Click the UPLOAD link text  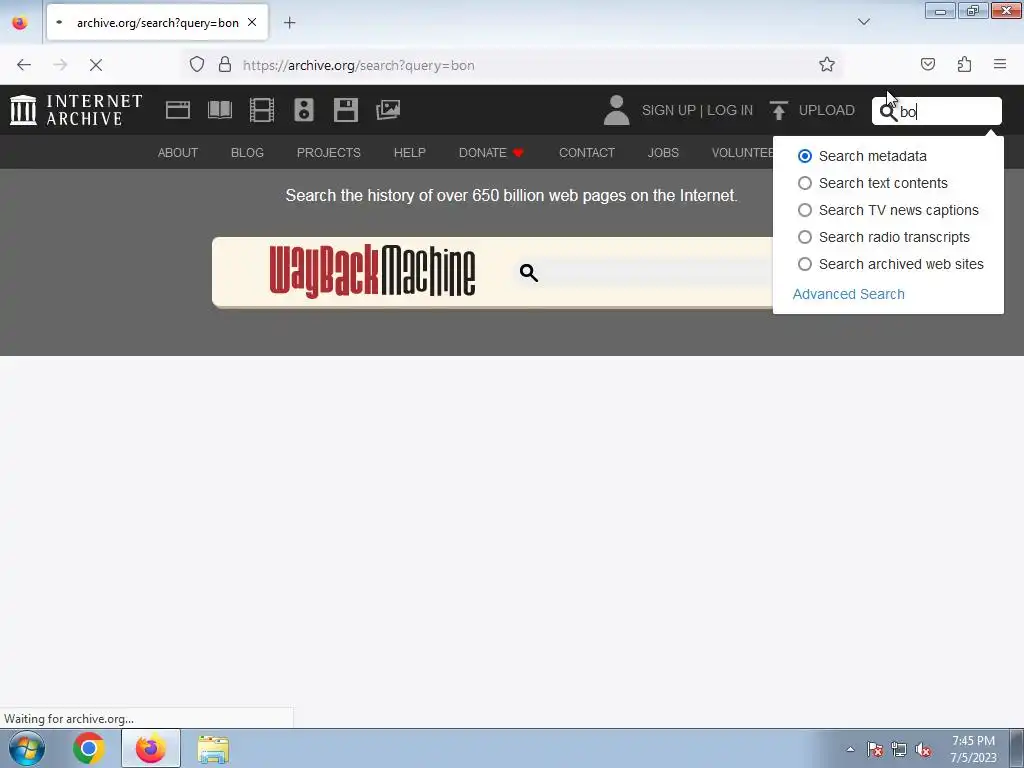(x=826, y=110)
